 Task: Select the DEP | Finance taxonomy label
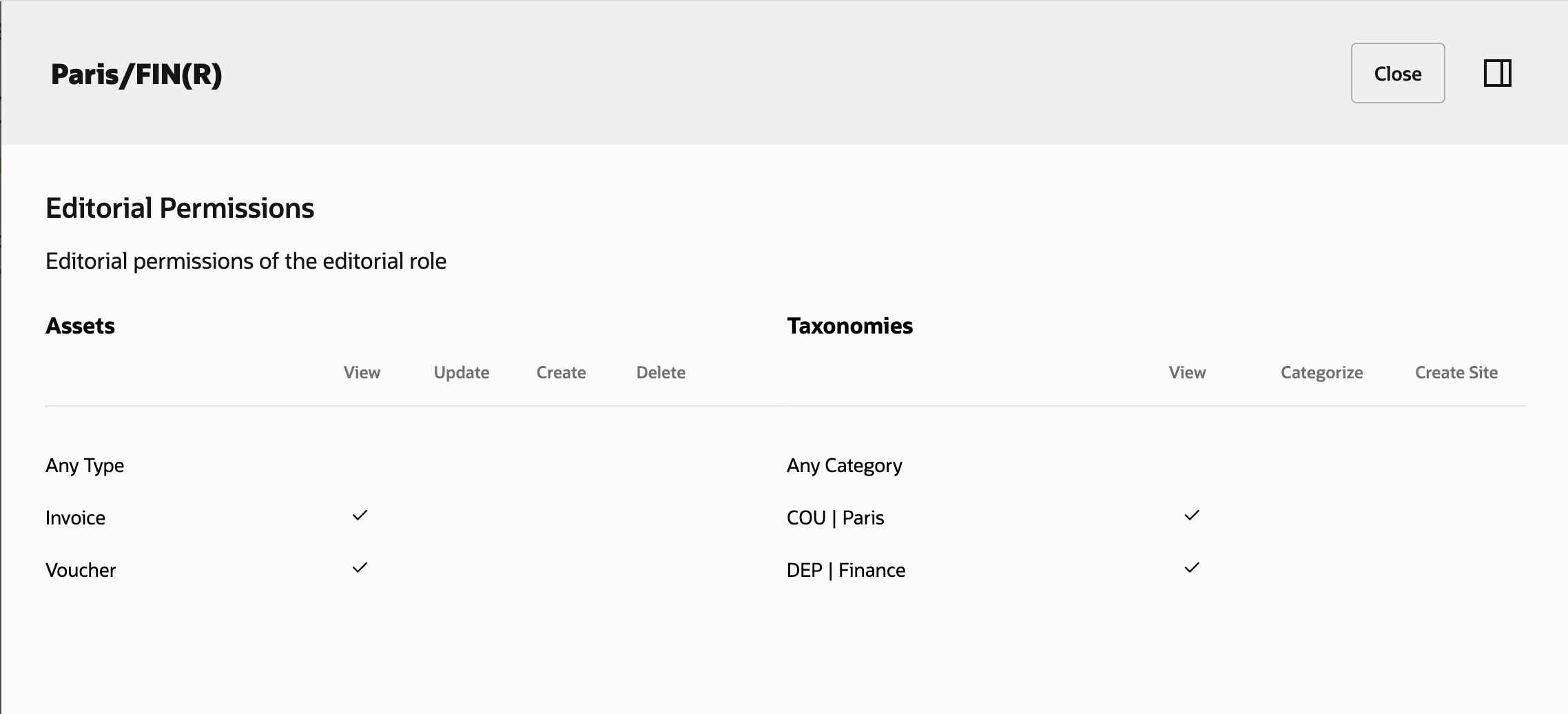[846, 571]
